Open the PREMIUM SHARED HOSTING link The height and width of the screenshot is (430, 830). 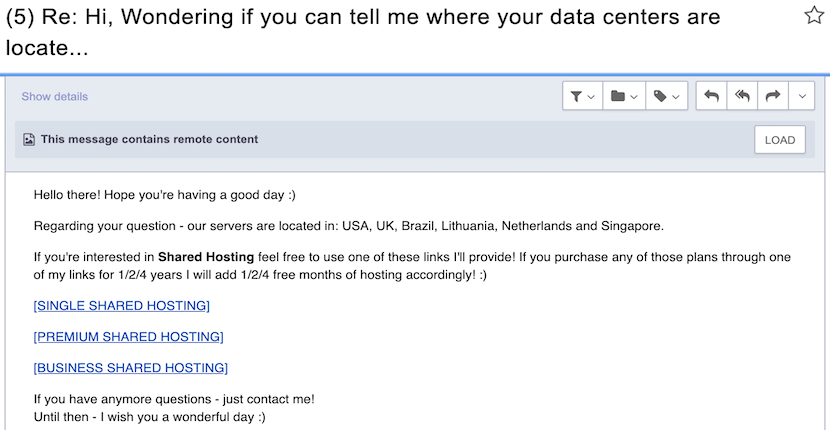[129, 337]
